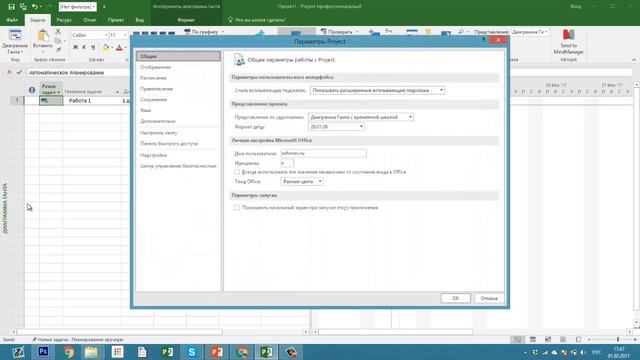
Task: Toggle show start screen on launch checkbox
Action: (237, 207)
